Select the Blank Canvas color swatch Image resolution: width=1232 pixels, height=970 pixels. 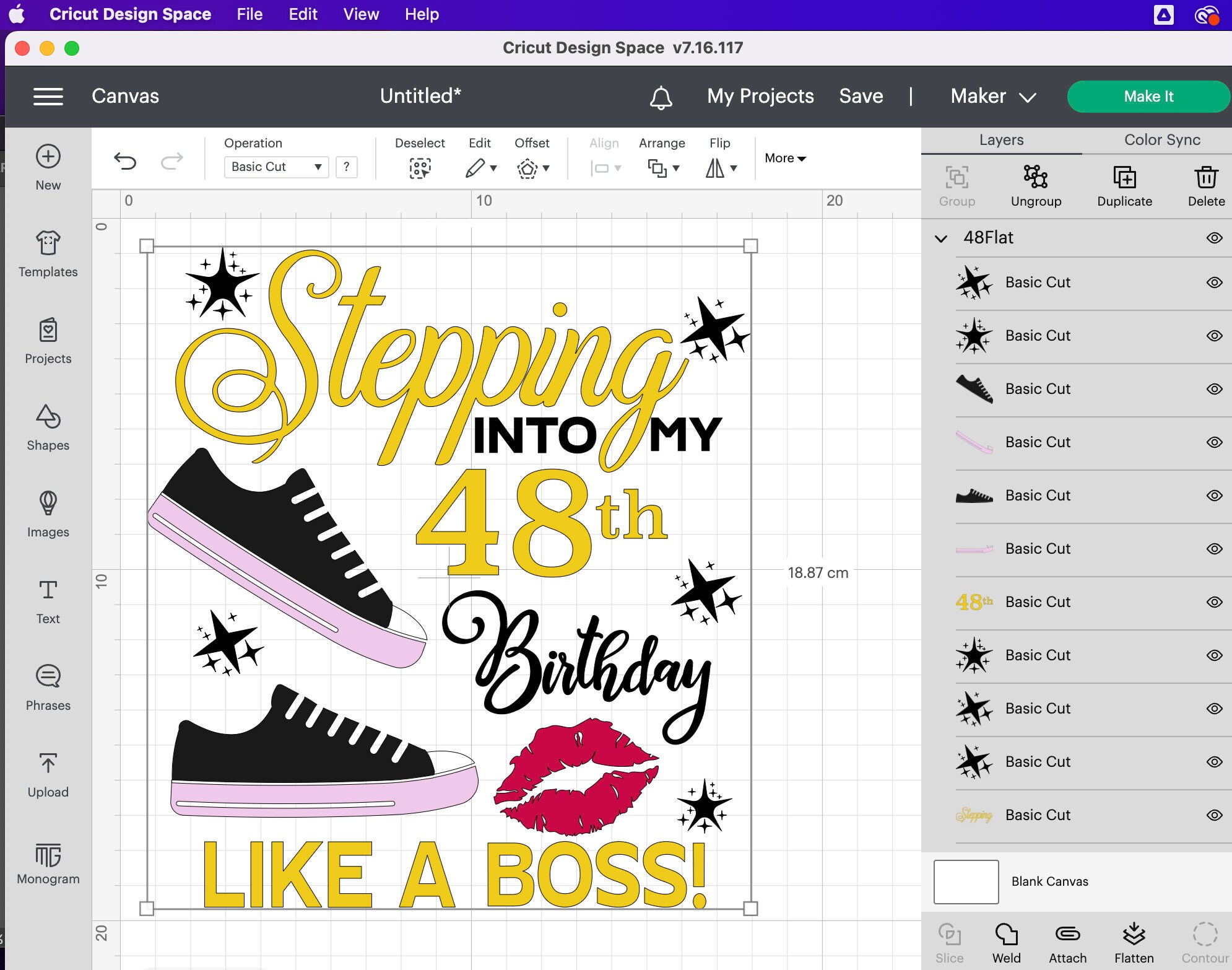click(965, 881)
